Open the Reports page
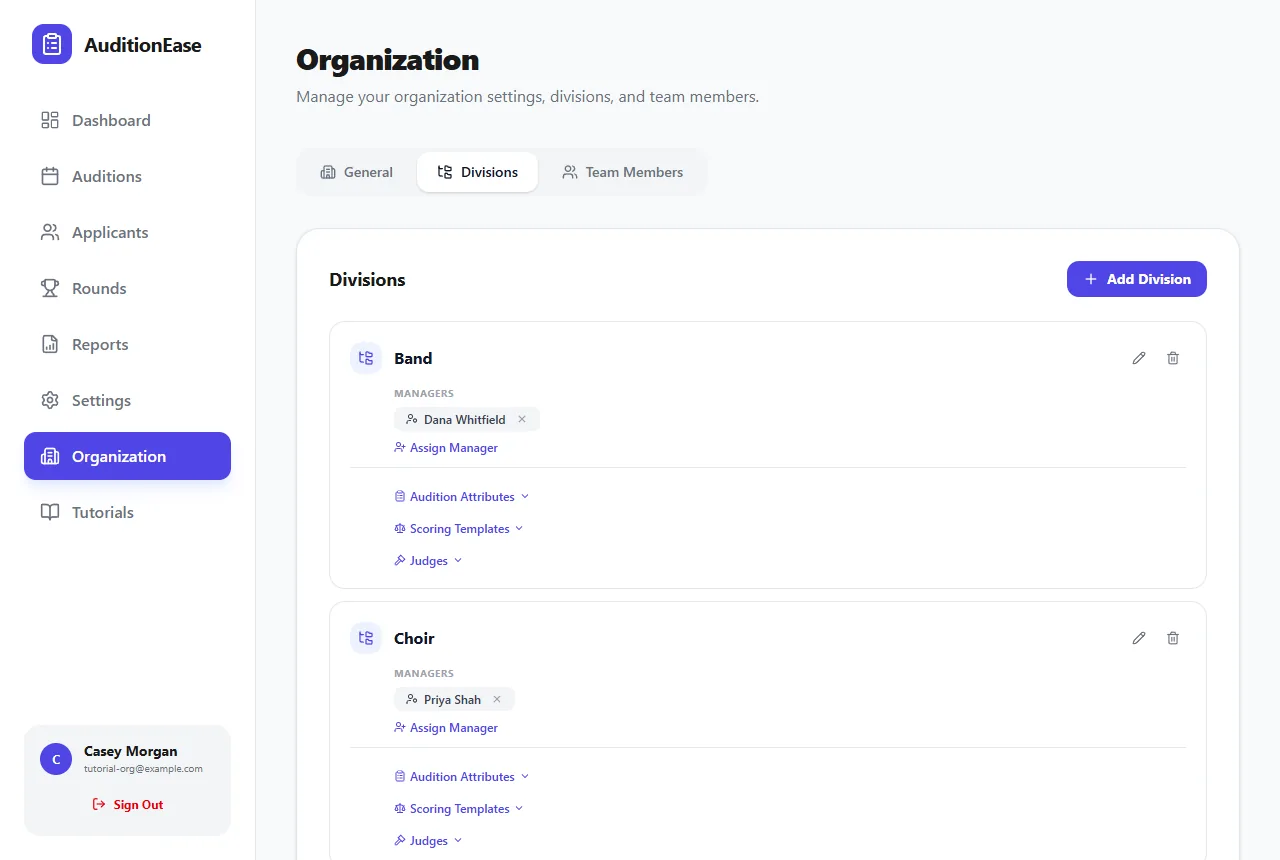 [x=127, y=344]
